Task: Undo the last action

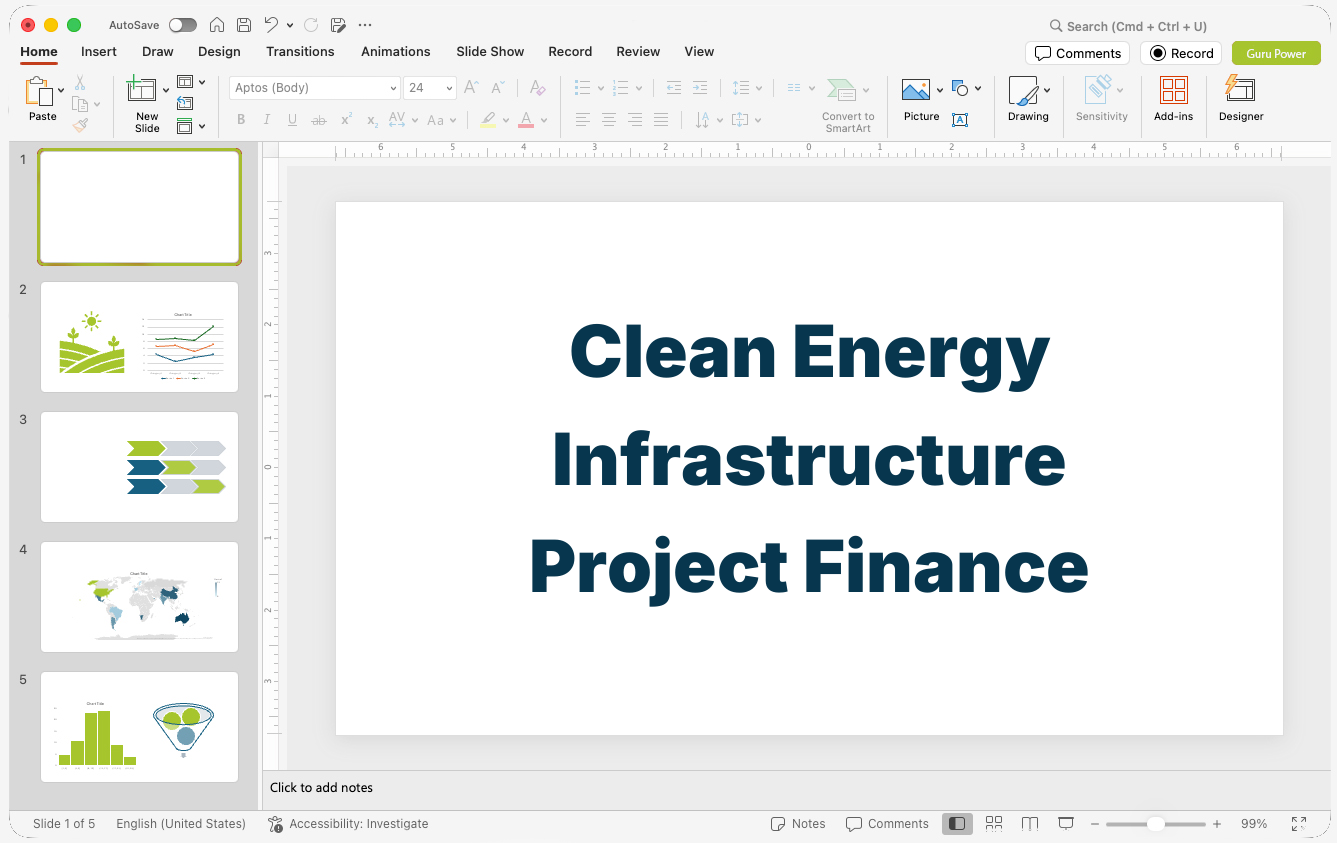Action: coord(271,25)
